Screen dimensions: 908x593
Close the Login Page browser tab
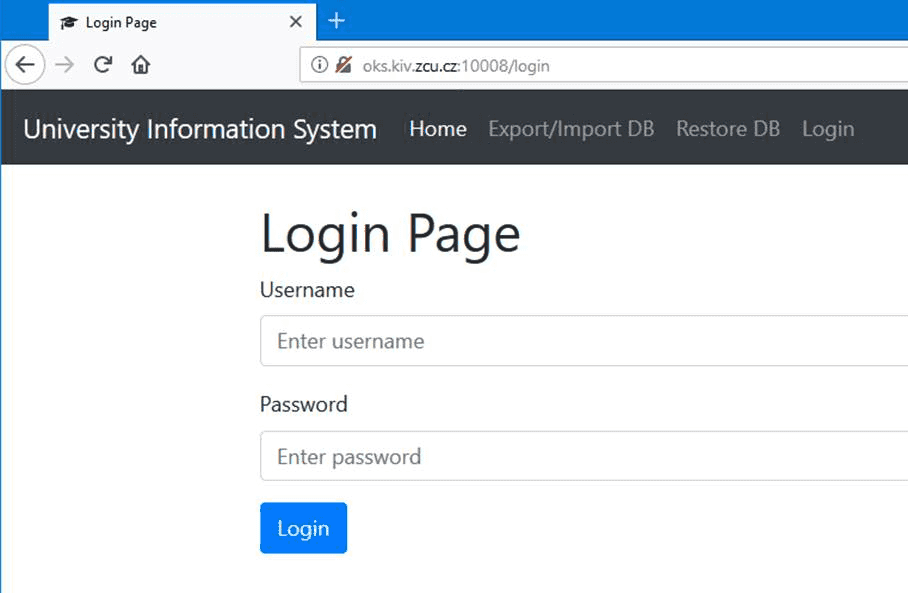point(296,22)
